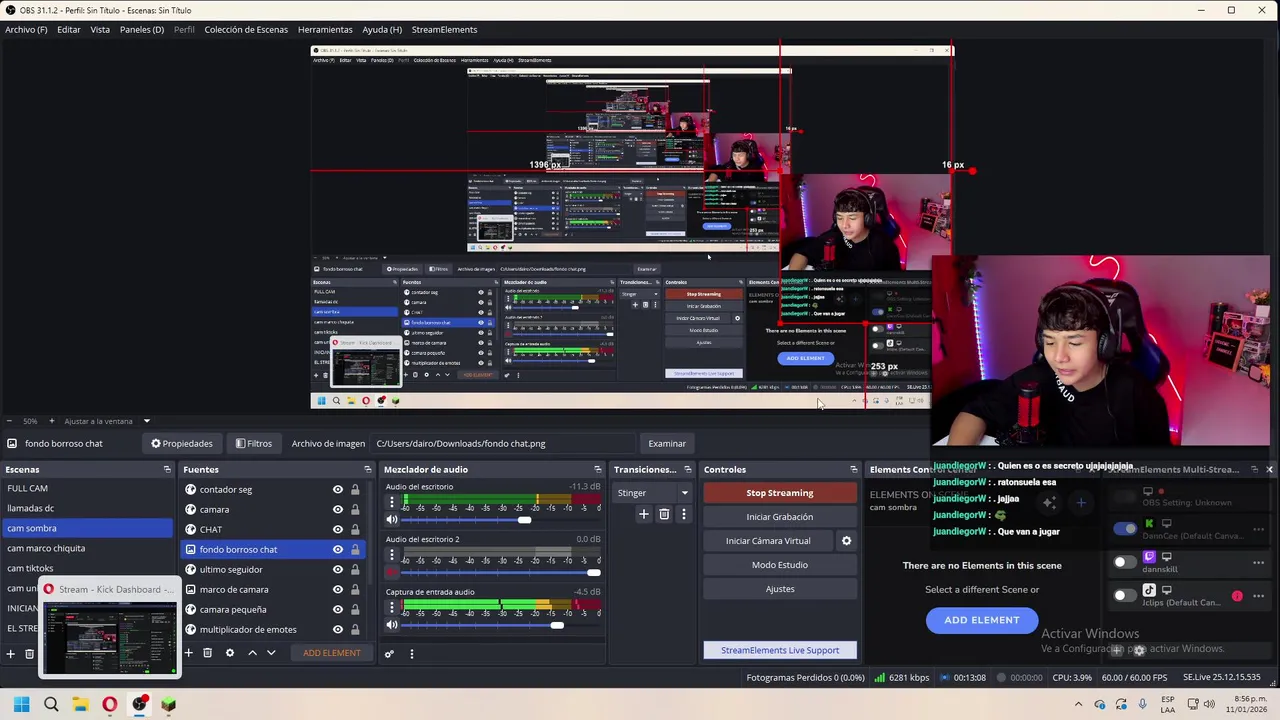Open transition properties three-dot icon
This screenshot has height=720, width=1280.
tap(684, 514)
